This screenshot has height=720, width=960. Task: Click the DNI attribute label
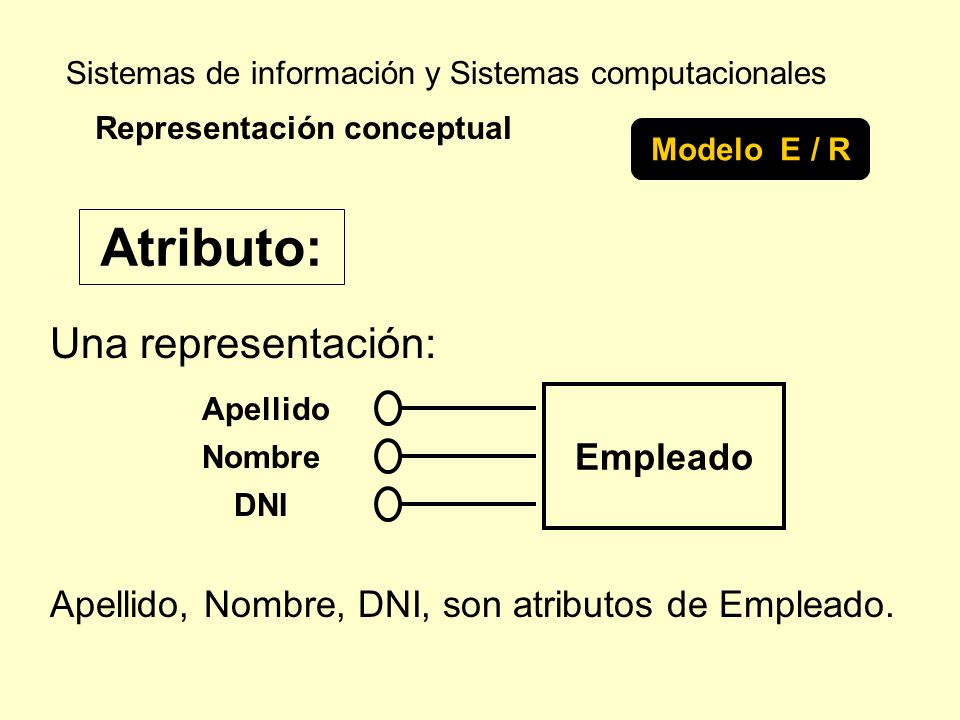click(x=261, y=506)
